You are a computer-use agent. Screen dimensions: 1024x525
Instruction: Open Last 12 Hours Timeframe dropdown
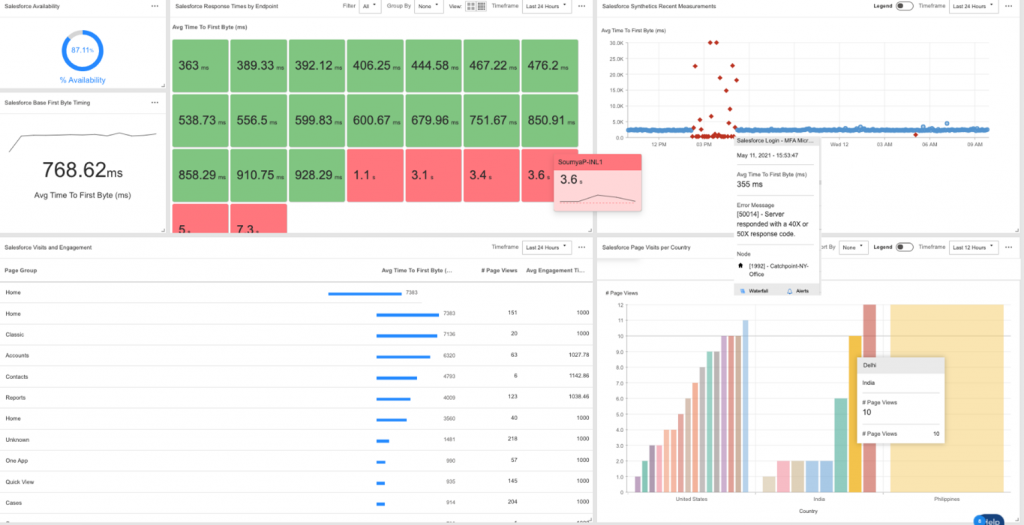tap(974, 247)
